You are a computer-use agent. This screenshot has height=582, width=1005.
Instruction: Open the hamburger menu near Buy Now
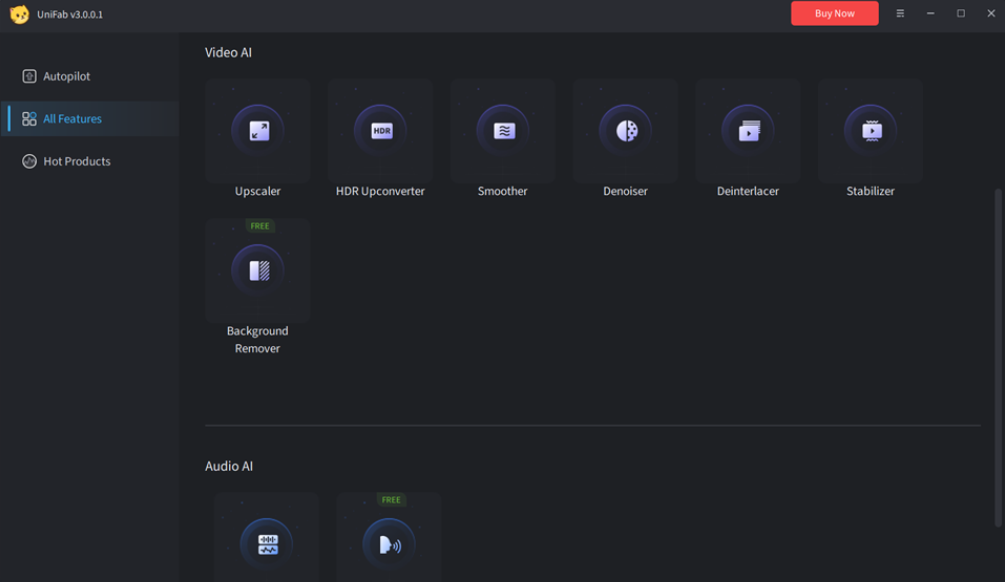[899, 13]
